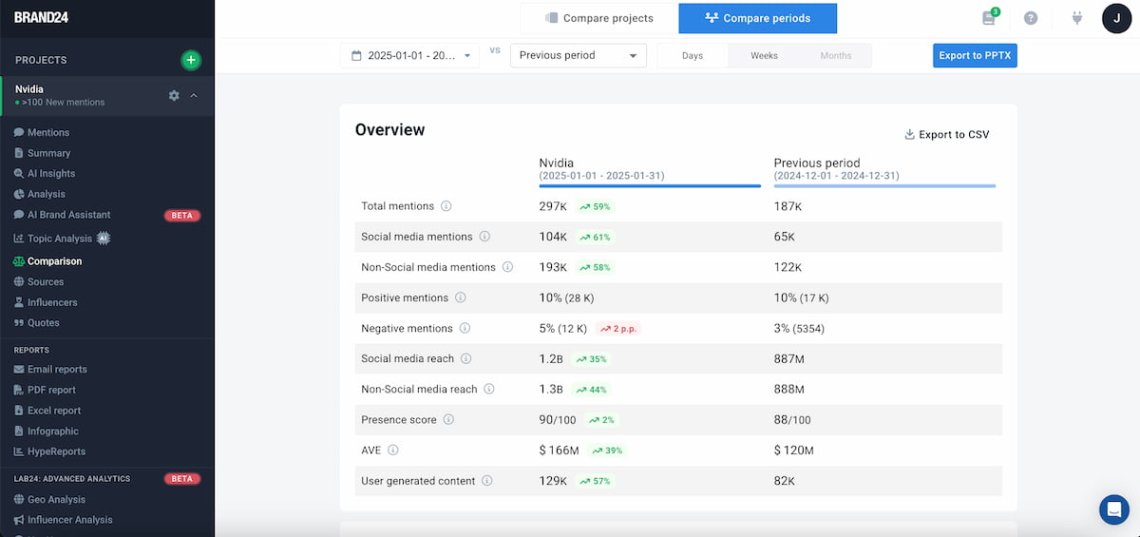Click the 61% social mentions change badge
Screen dimensions: 1140x537
(595, 237)
